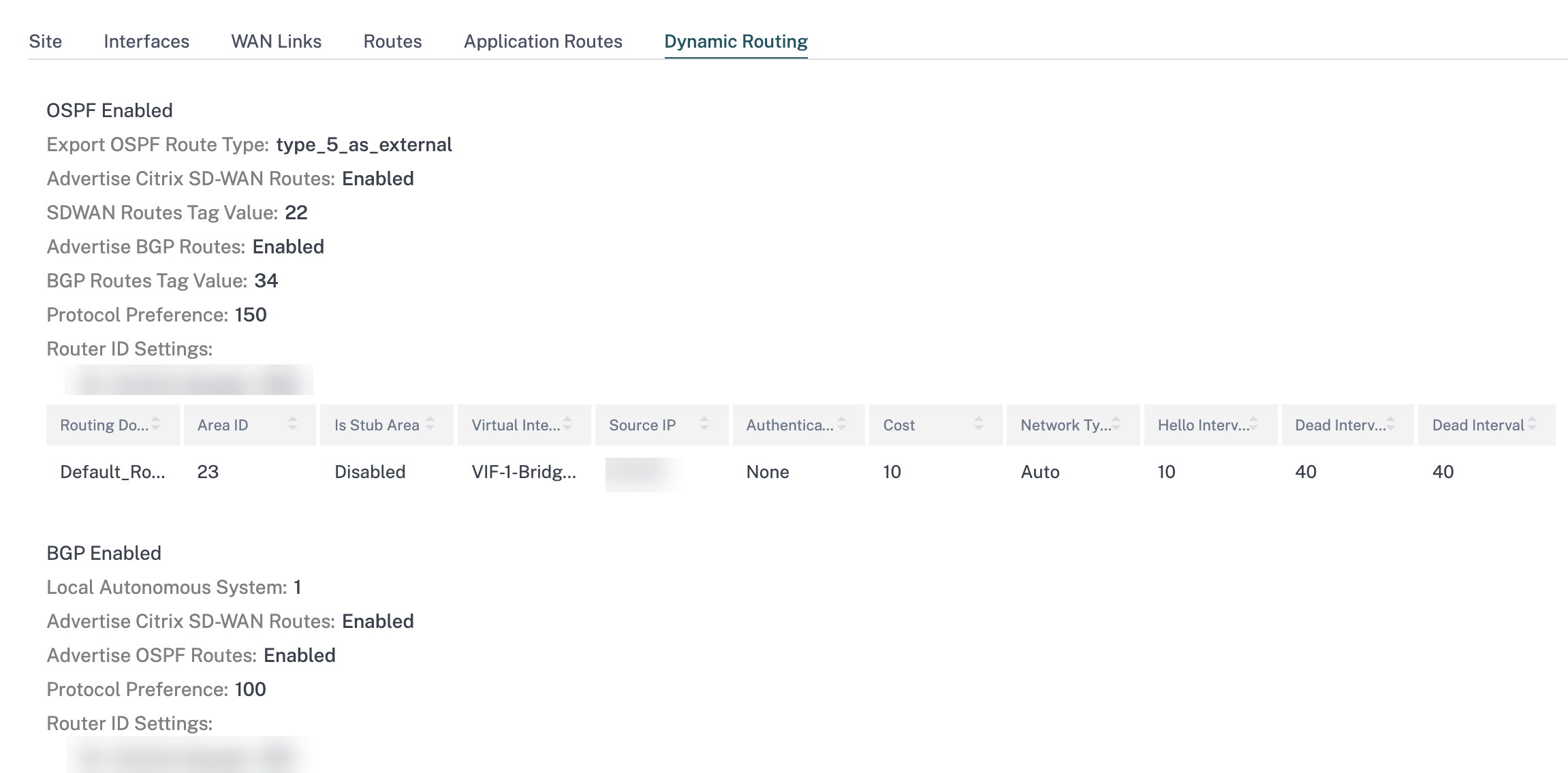Open the Application Routes tab
This screenshot has height=773, width=1568.
click(543, 42)
